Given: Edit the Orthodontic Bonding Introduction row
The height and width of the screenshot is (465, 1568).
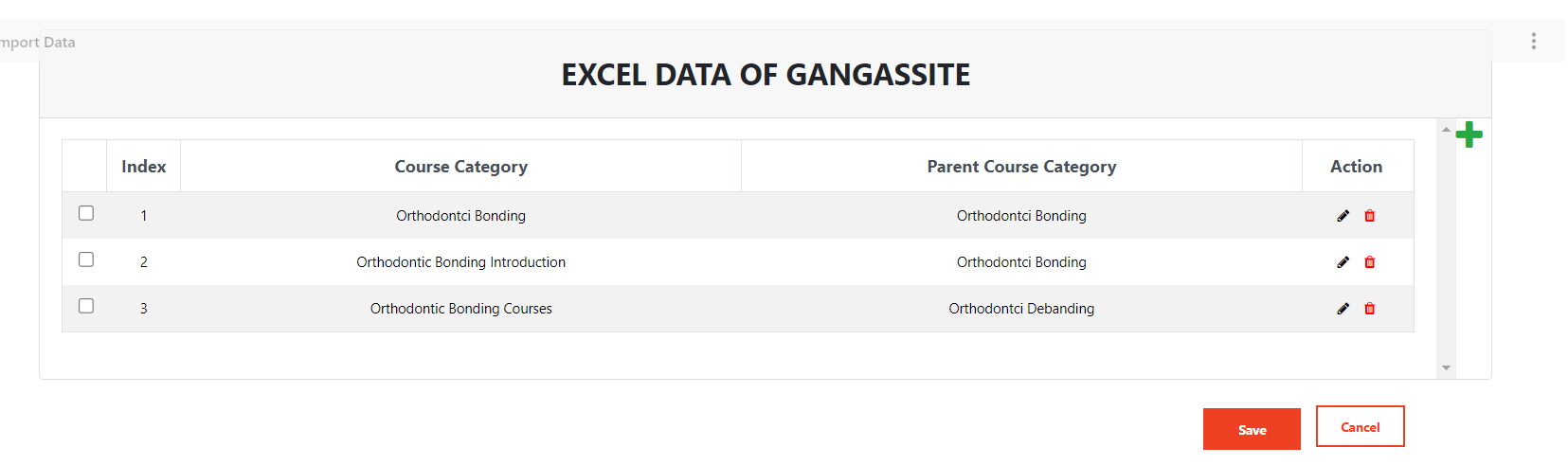Looking at the screenshot, I should (x=1343, y=262).
